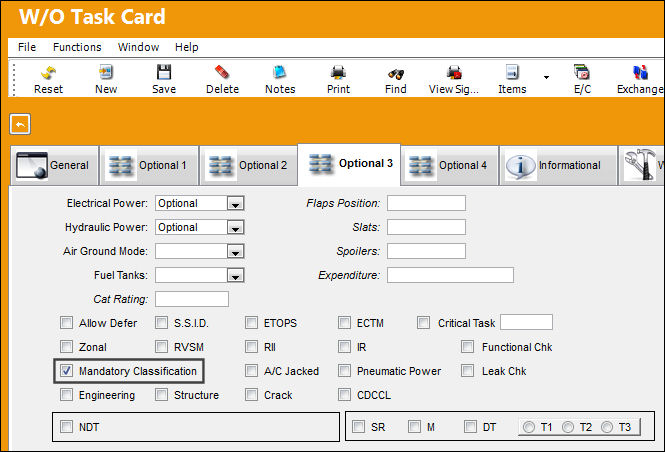This screenshot has width=665, height=452.
Task: Click the View Sig... toolbar icon
Action: click(x=454, y=73)
